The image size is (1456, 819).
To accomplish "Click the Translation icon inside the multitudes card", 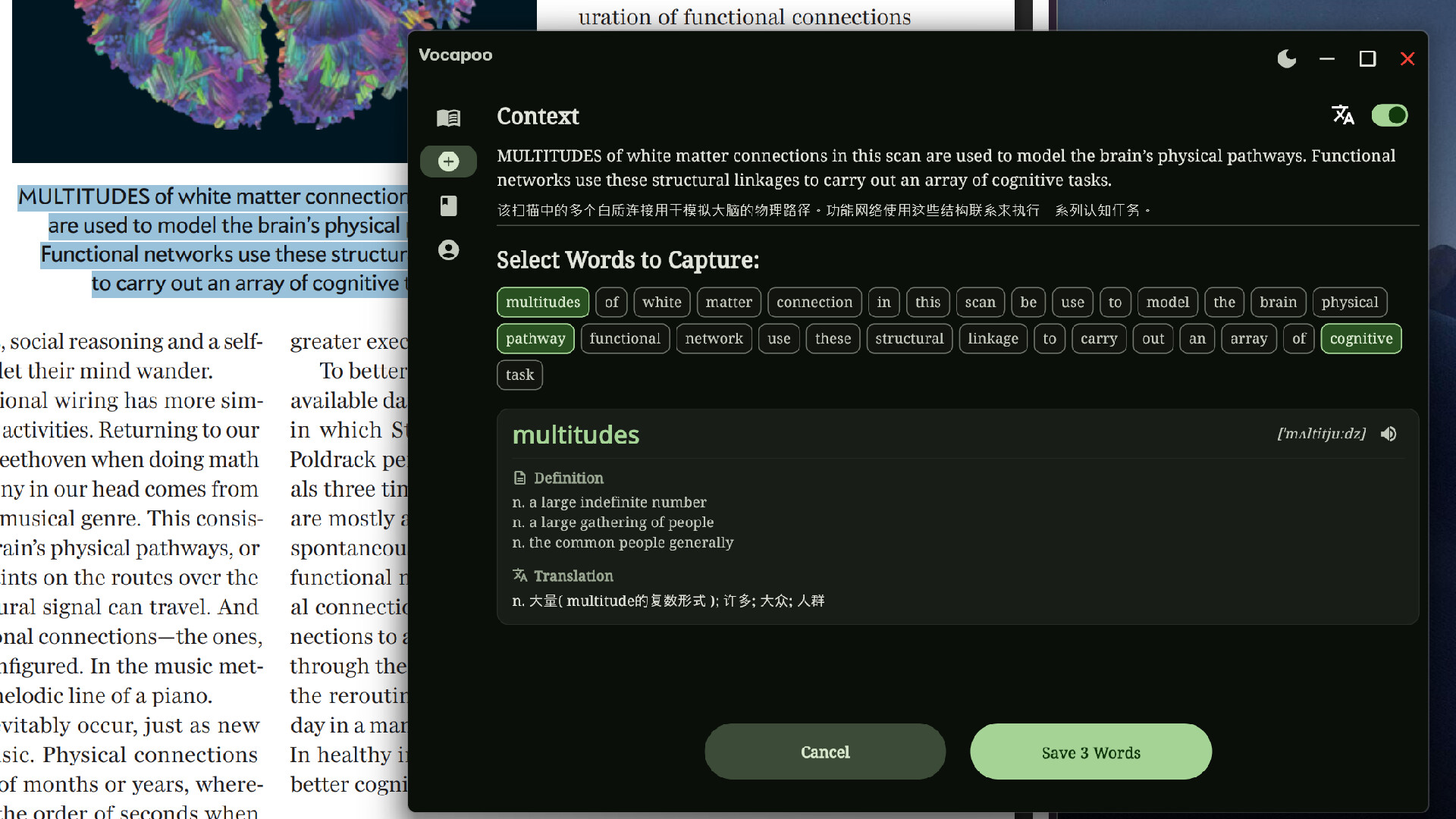I will pos(520,576).
